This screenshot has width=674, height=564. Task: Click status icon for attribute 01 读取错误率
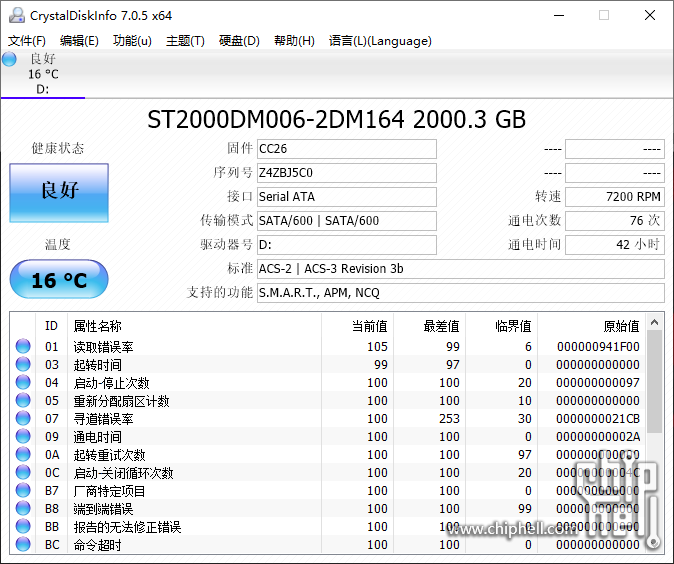pos(23,347)
